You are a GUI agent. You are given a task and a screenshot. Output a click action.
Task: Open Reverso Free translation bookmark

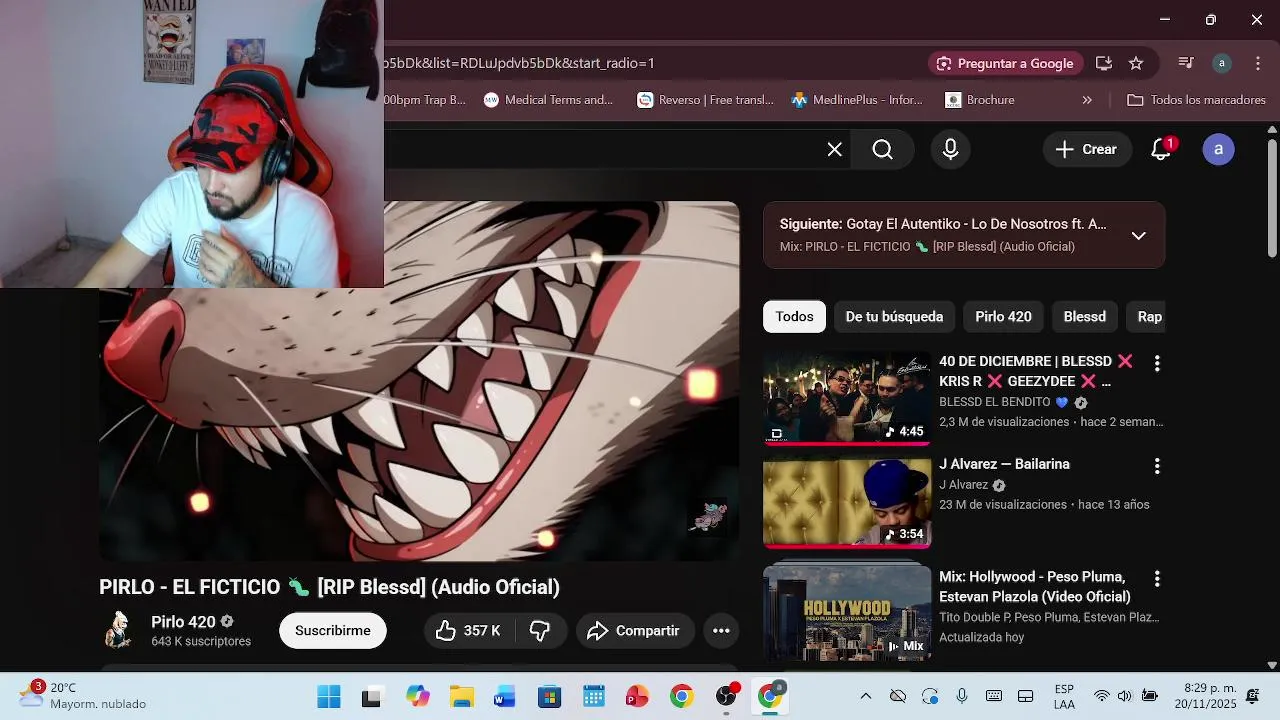[706, 100]
